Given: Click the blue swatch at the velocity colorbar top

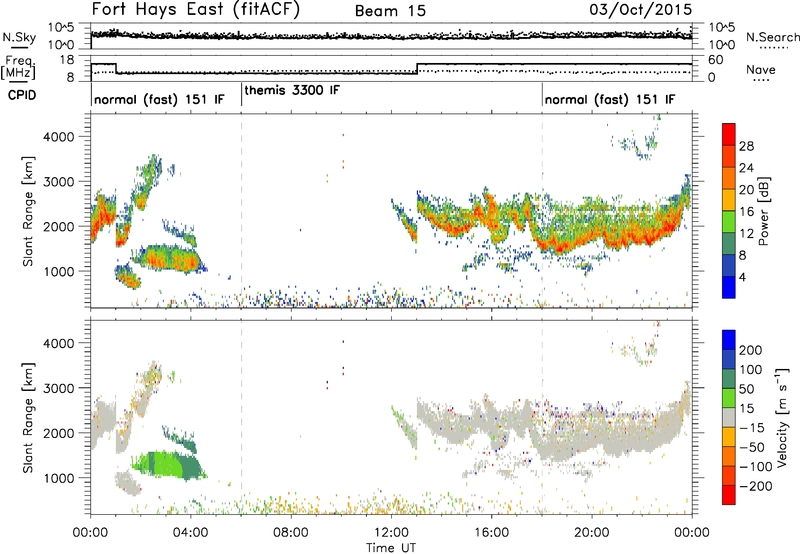Looking at the screenshot, I should coord(729,340).
